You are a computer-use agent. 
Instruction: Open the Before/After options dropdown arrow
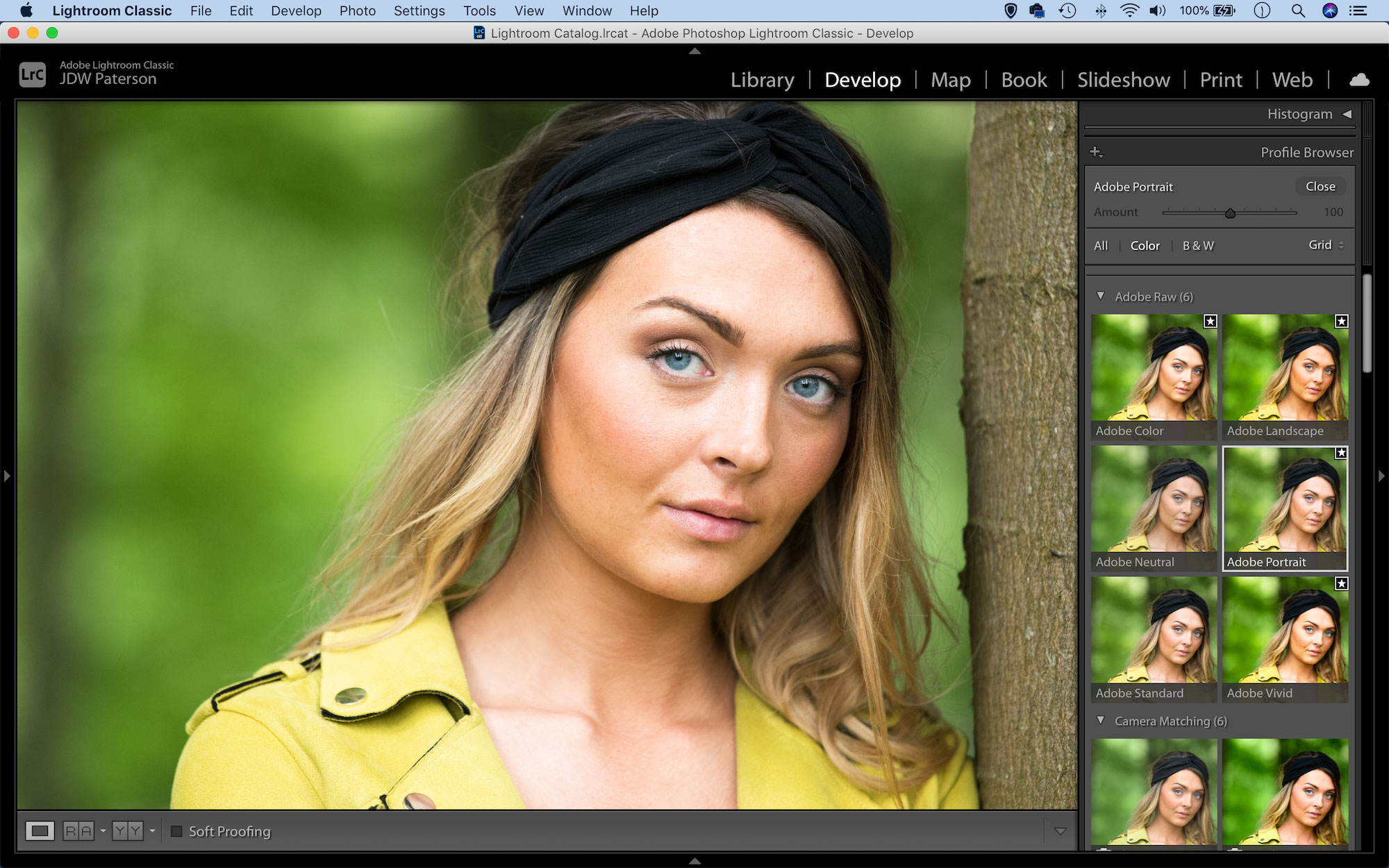tap(152, 831)
